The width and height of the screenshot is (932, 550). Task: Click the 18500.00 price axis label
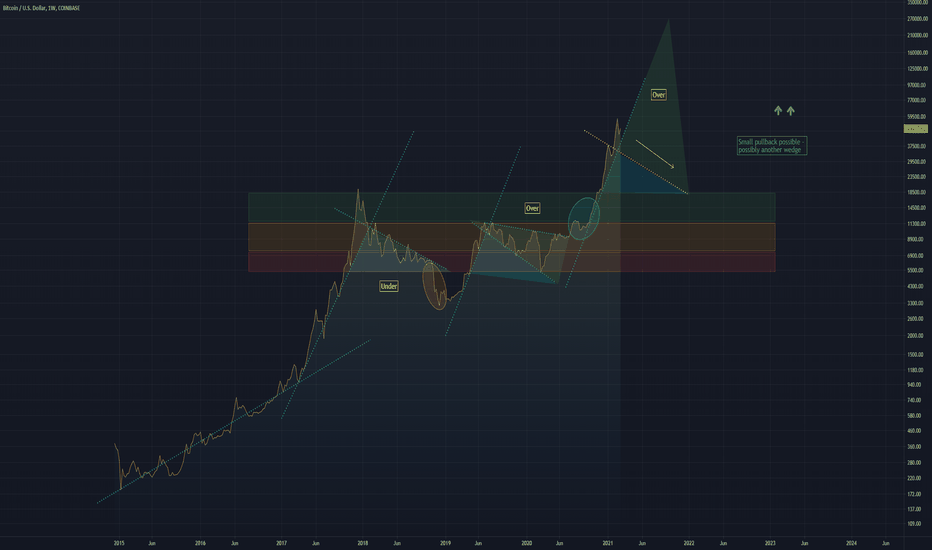pos(917,193)
